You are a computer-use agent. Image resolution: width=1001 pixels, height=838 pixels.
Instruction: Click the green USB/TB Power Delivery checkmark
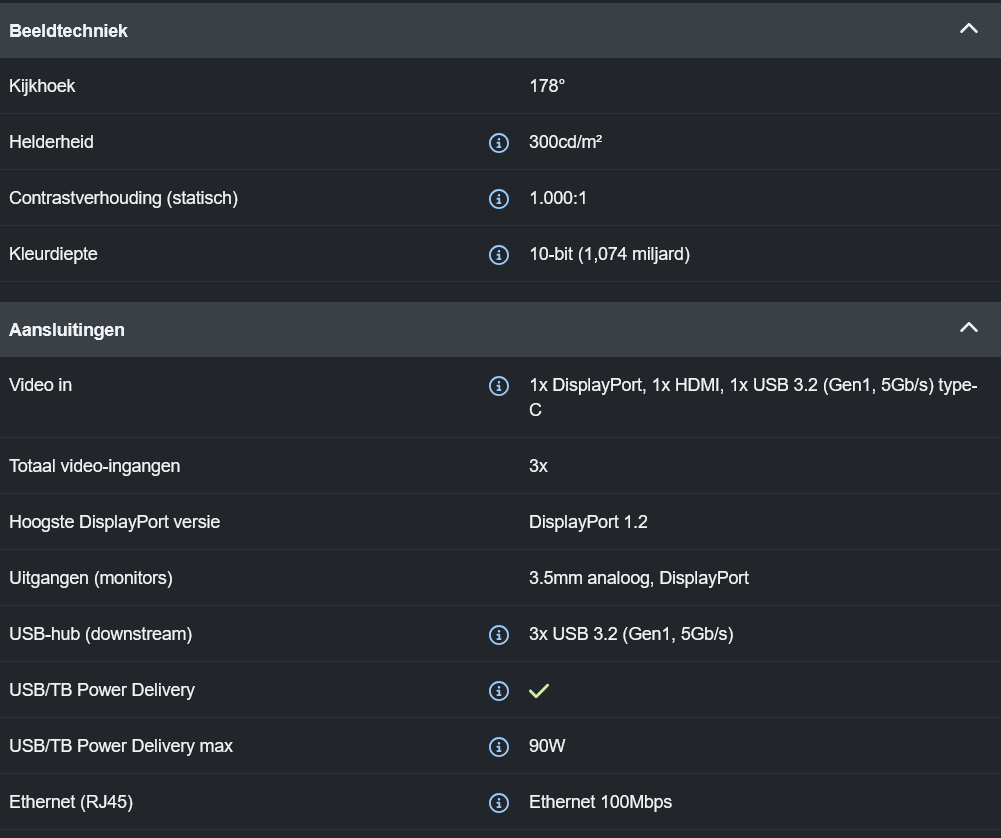[x=539, y=691]
